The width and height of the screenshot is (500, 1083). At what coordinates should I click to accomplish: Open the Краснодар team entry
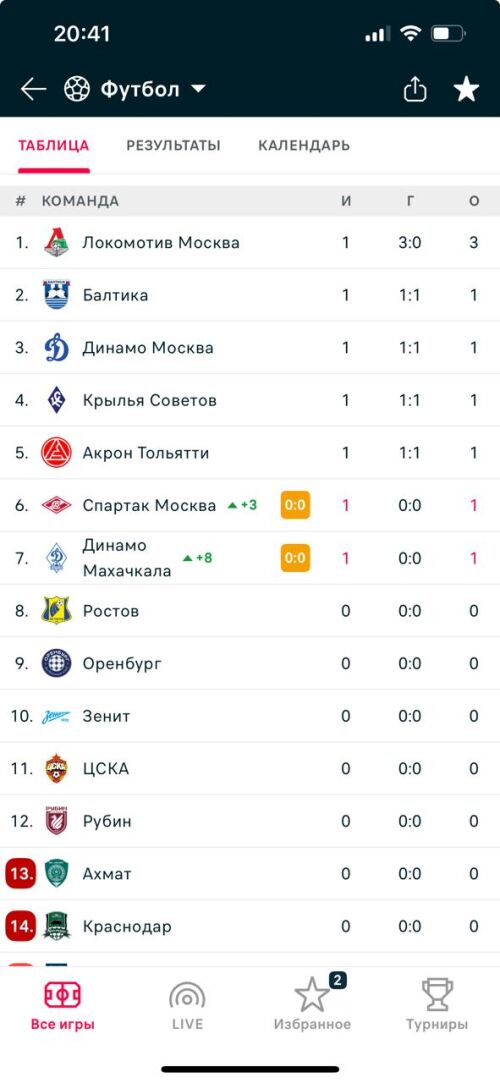(250, 926)
